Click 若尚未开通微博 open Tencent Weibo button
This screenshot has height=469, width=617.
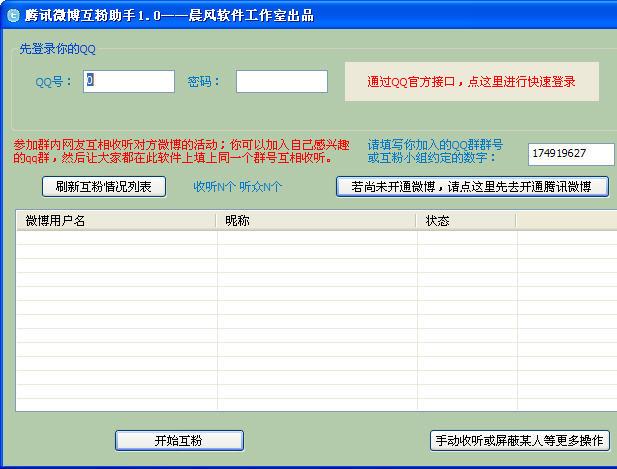pyautogui.click(x=472, y=187)
